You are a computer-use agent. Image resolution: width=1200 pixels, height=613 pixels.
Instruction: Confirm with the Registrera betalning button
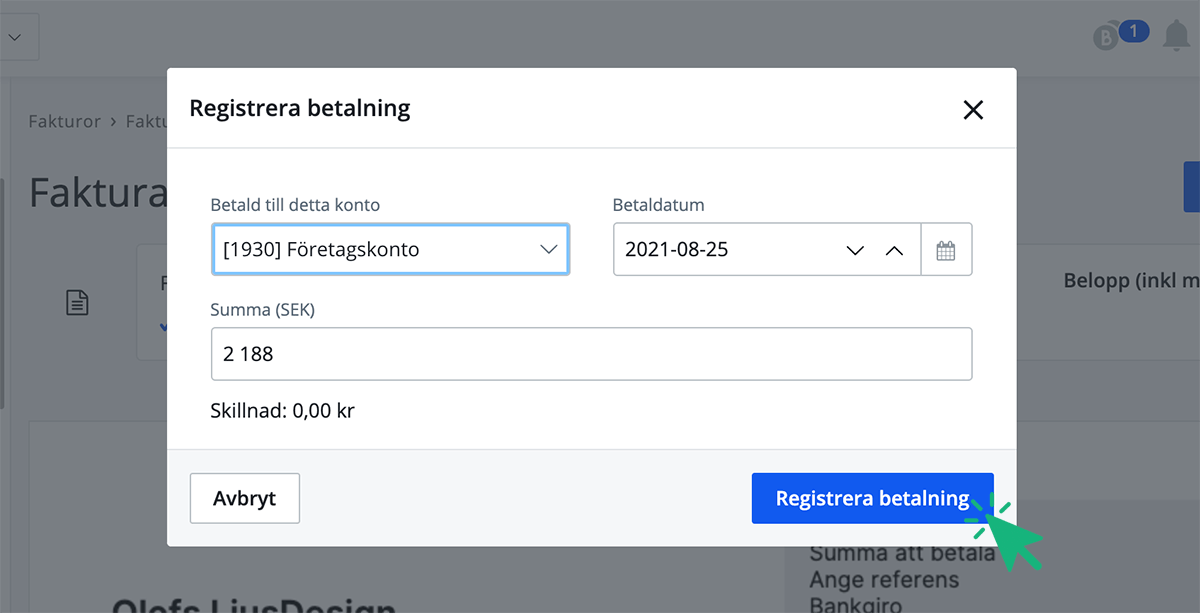(x=872, y=498)
